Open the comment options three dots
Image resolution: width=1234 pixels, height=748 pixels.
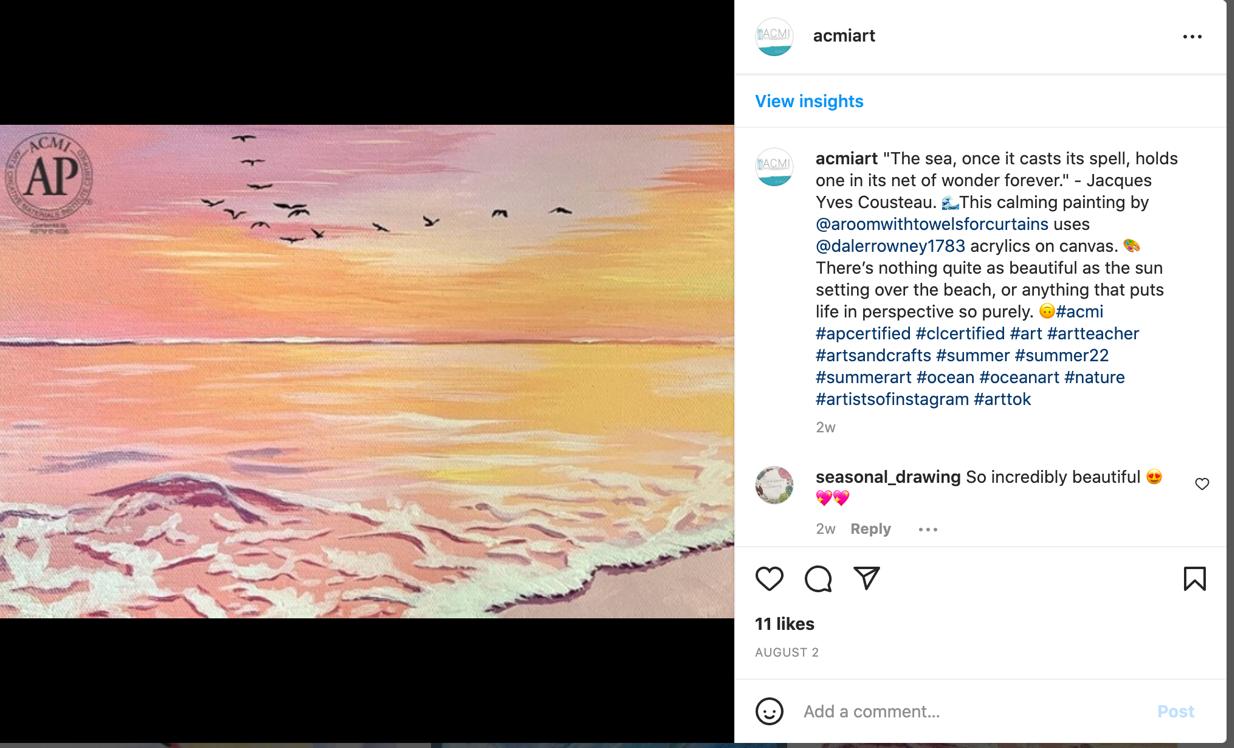click(928, 529)
